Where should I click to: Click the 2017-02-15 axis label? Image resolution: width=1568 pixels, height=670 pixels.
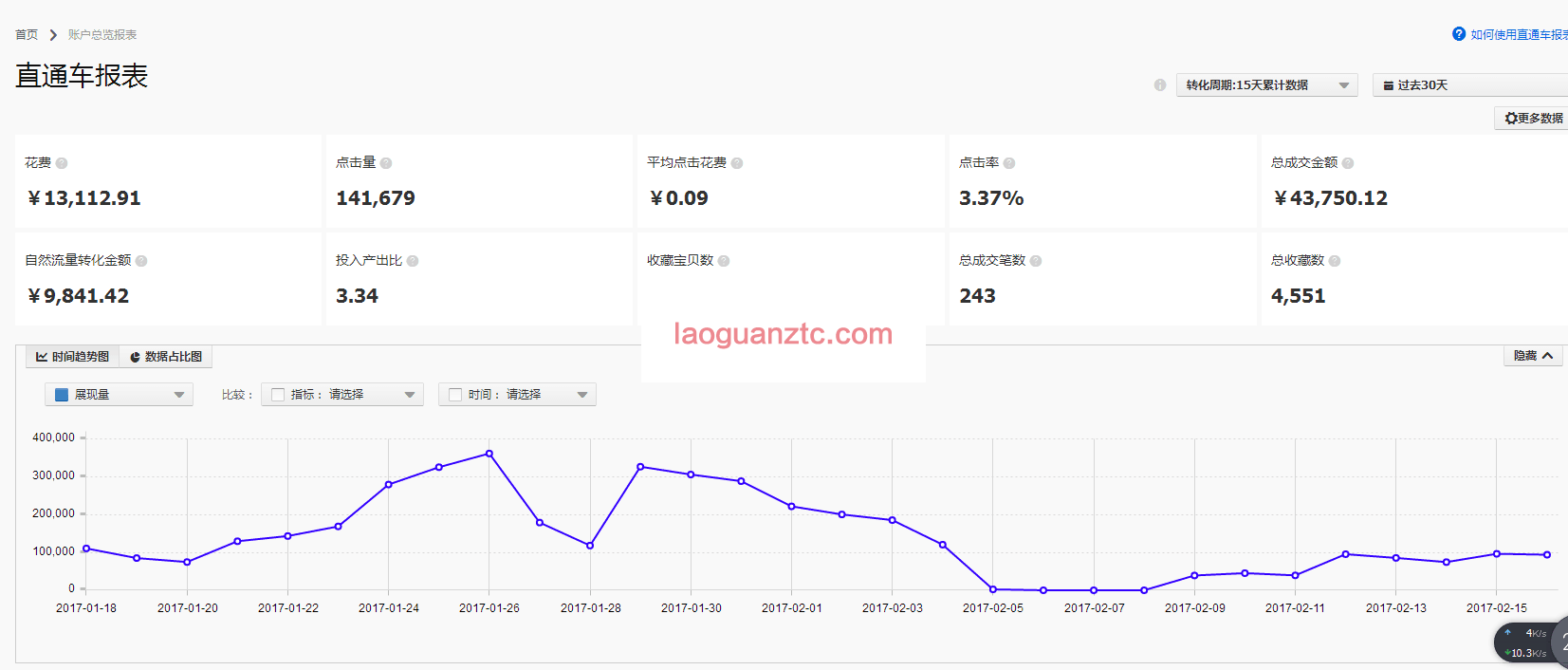tap(1497, 608)
